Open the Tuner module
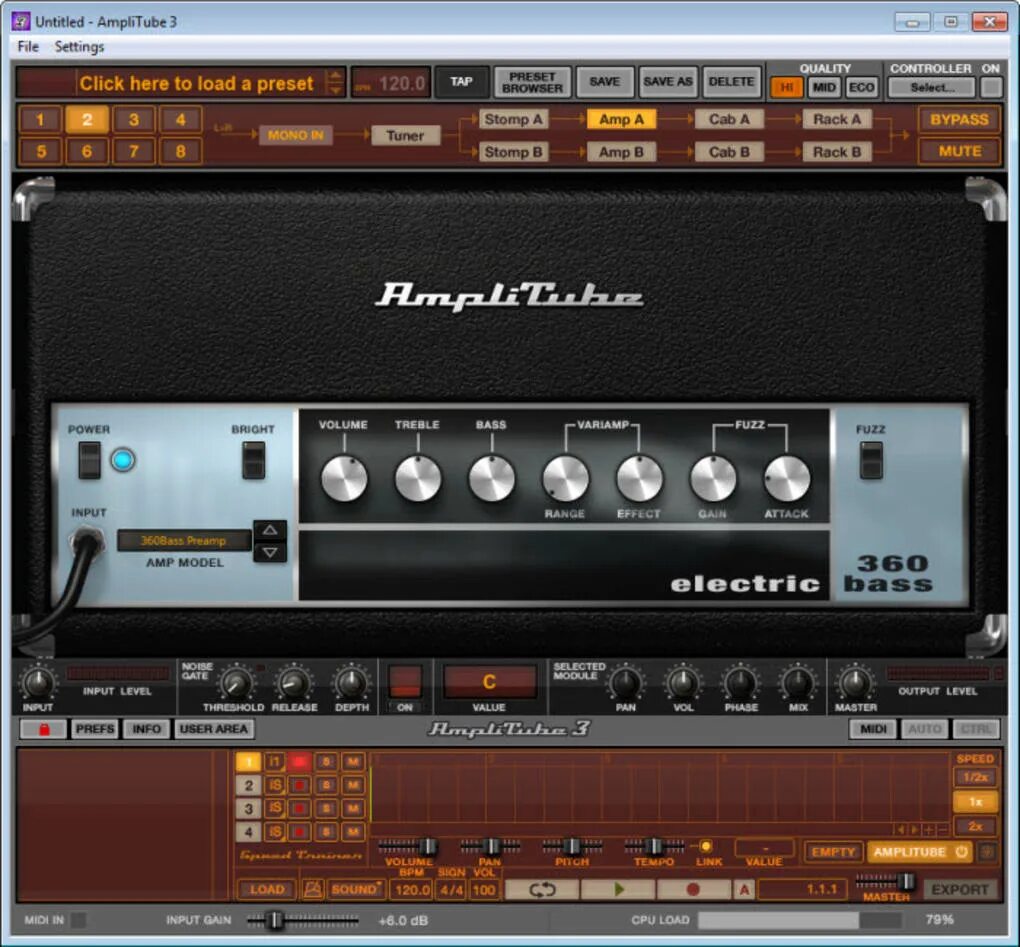 point(405,135)
